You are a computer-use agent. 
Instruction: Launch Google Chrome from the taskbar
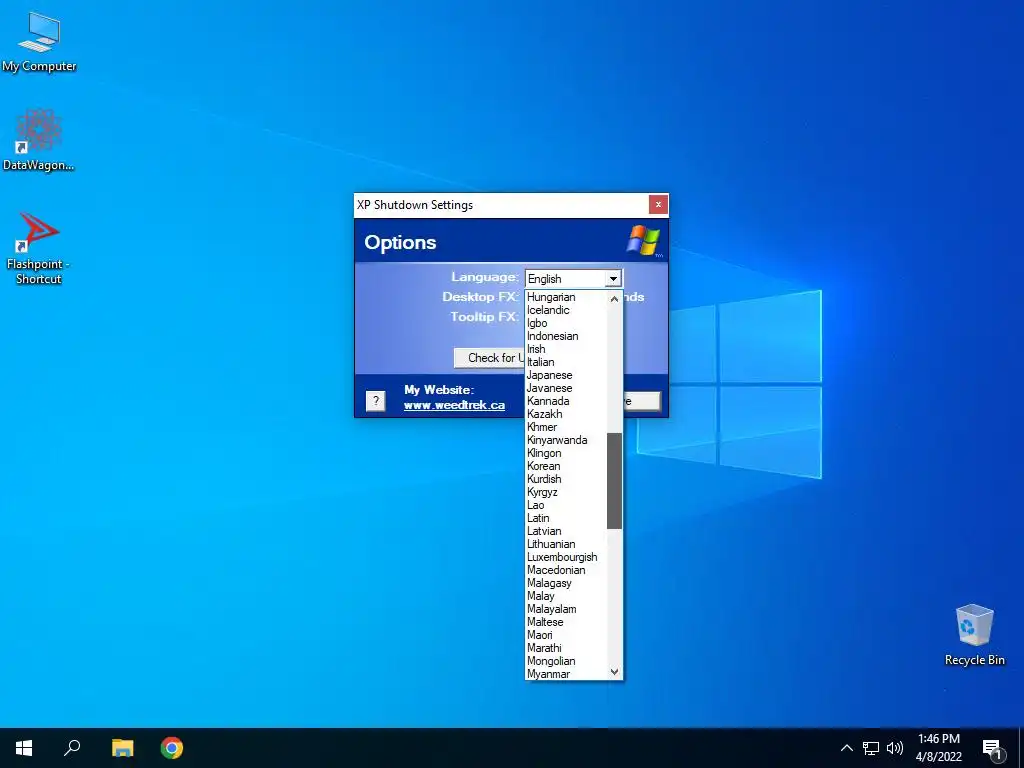click(172, 748)
